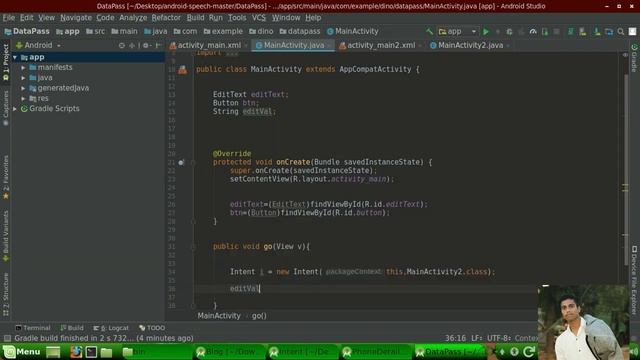Open the profiler gauge icon in toolbar

click(x=533, y=31)
